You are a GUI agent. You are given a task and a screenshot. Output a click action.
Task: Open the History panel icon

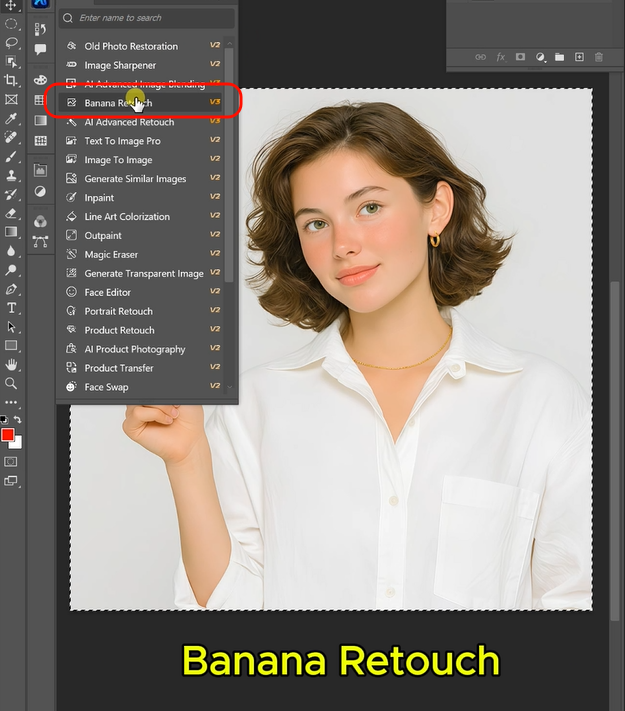click(40, 29)
